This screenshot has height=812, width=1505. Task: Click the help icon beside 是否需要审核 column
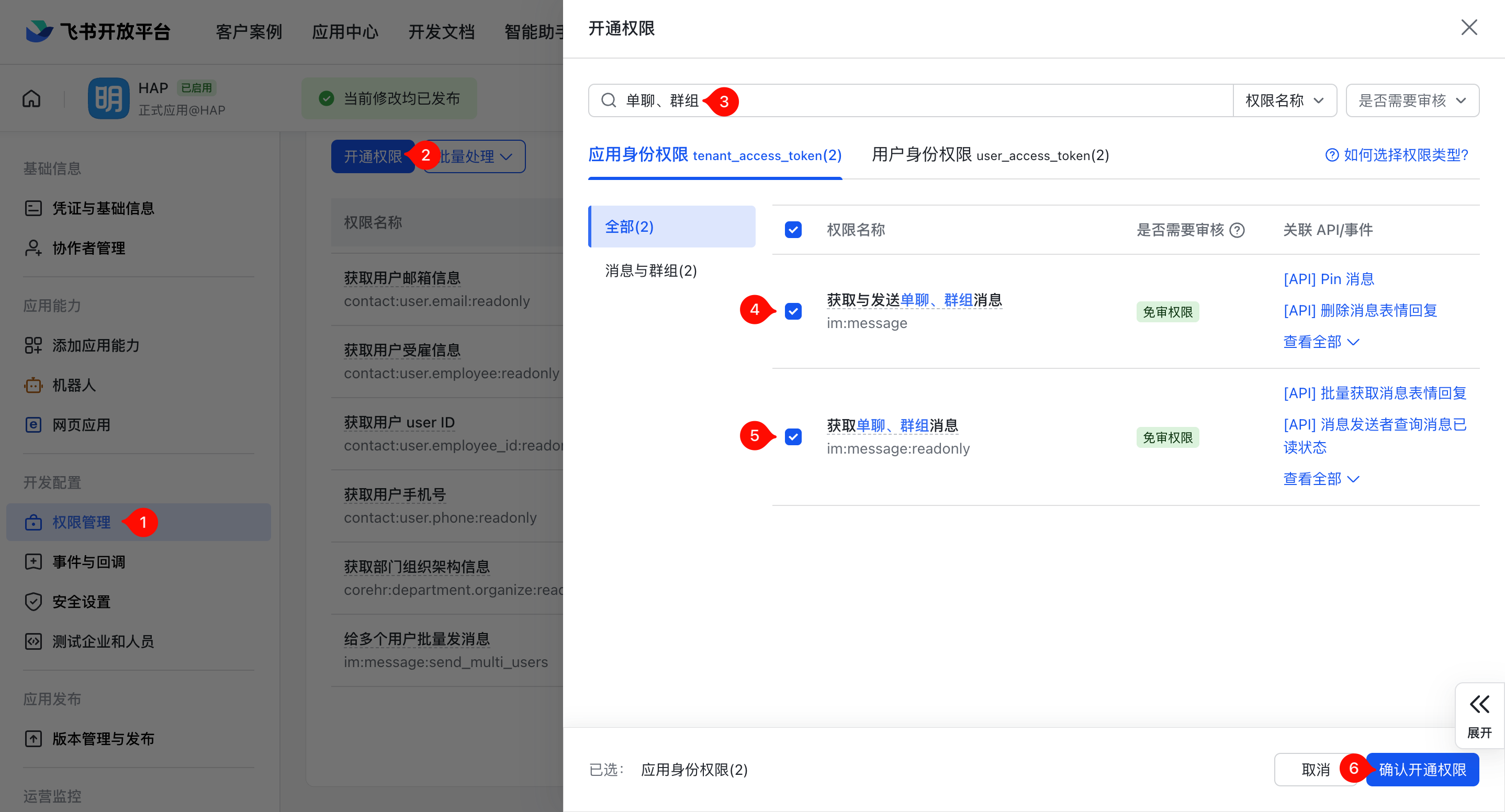pyautogui.click(x=1237, y=230)
